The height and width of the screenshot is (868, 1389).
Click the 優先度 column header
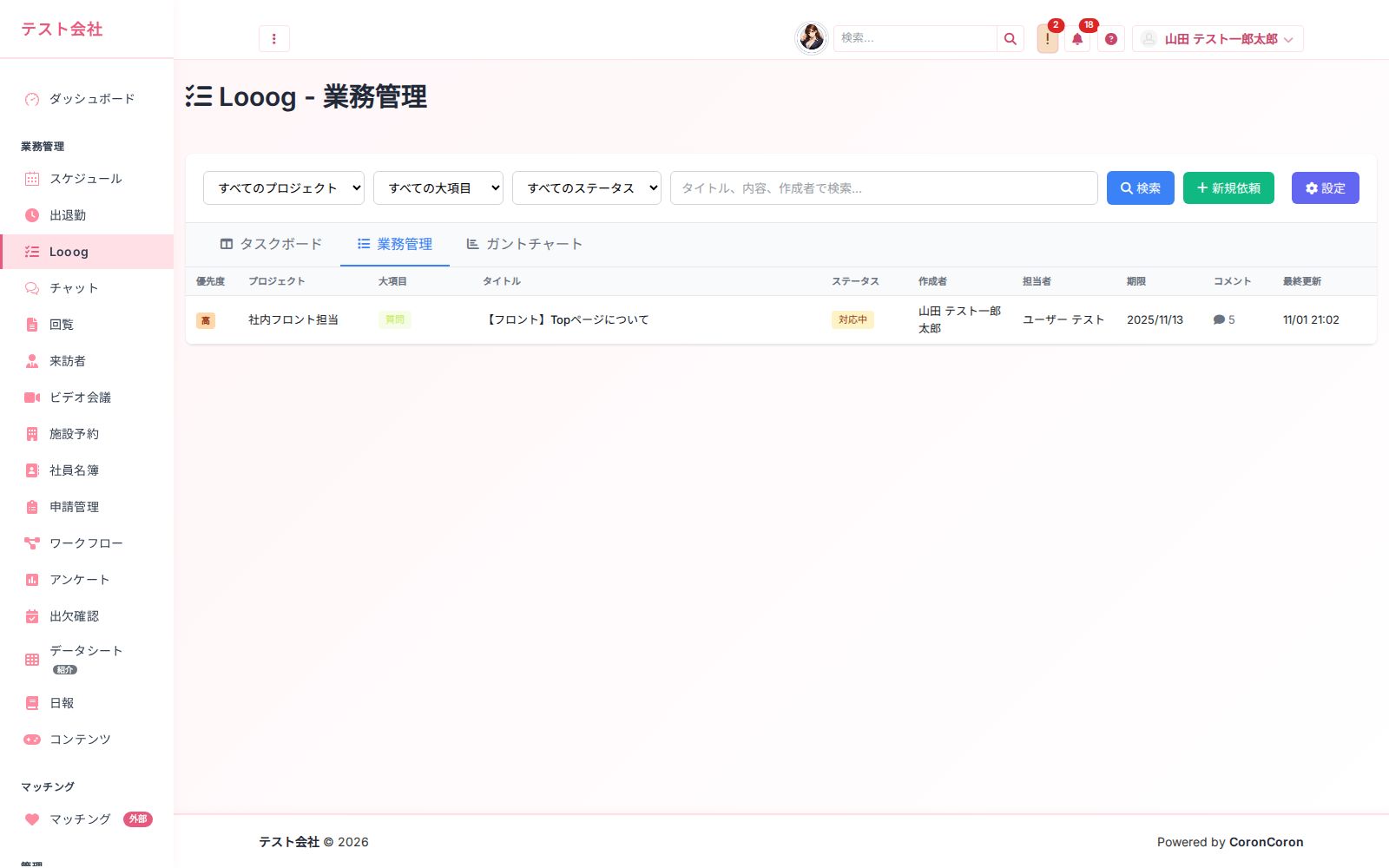coord(210,281)
